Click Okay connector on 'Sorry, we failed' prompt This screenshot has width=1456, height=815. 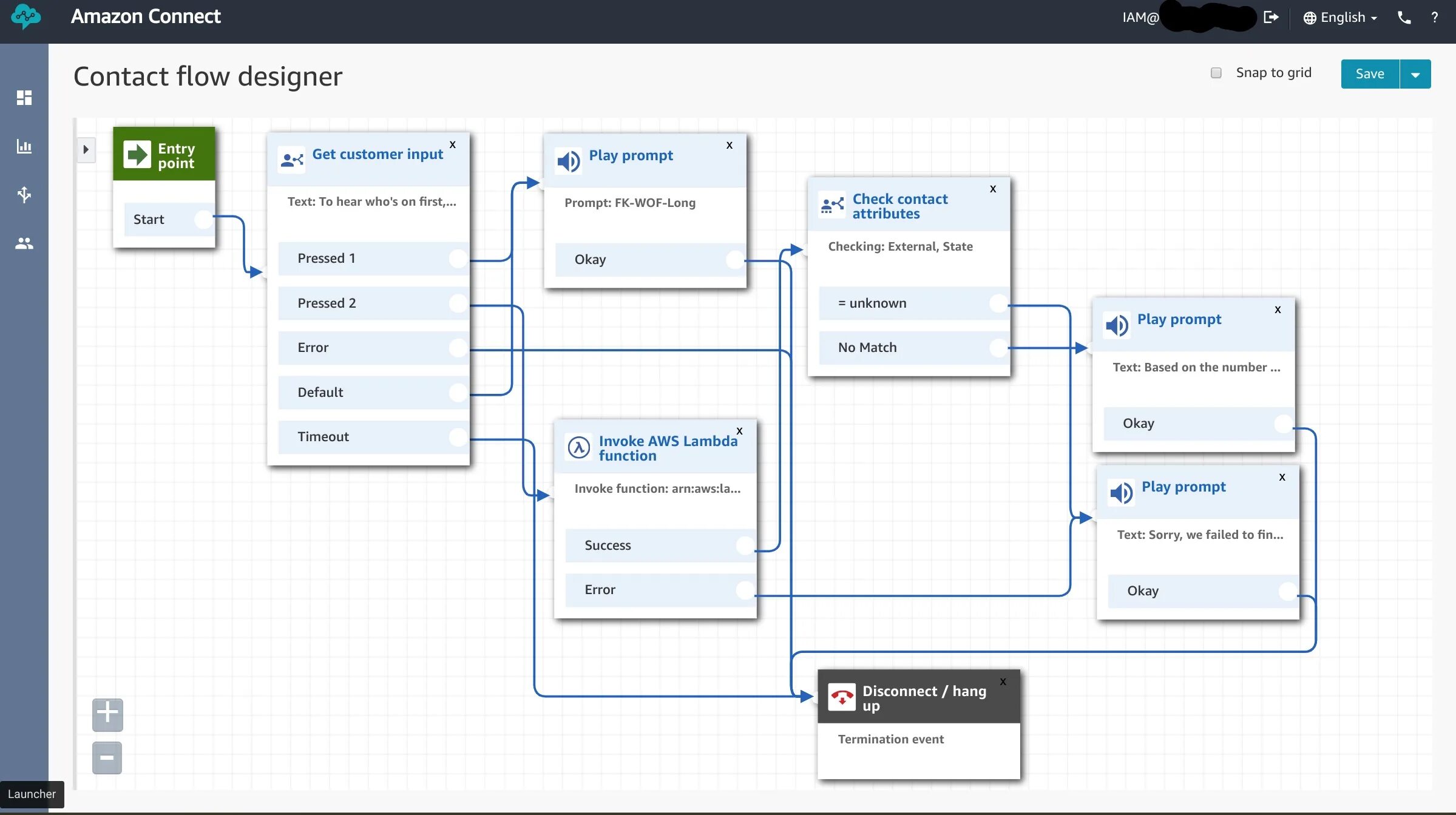1287,591
